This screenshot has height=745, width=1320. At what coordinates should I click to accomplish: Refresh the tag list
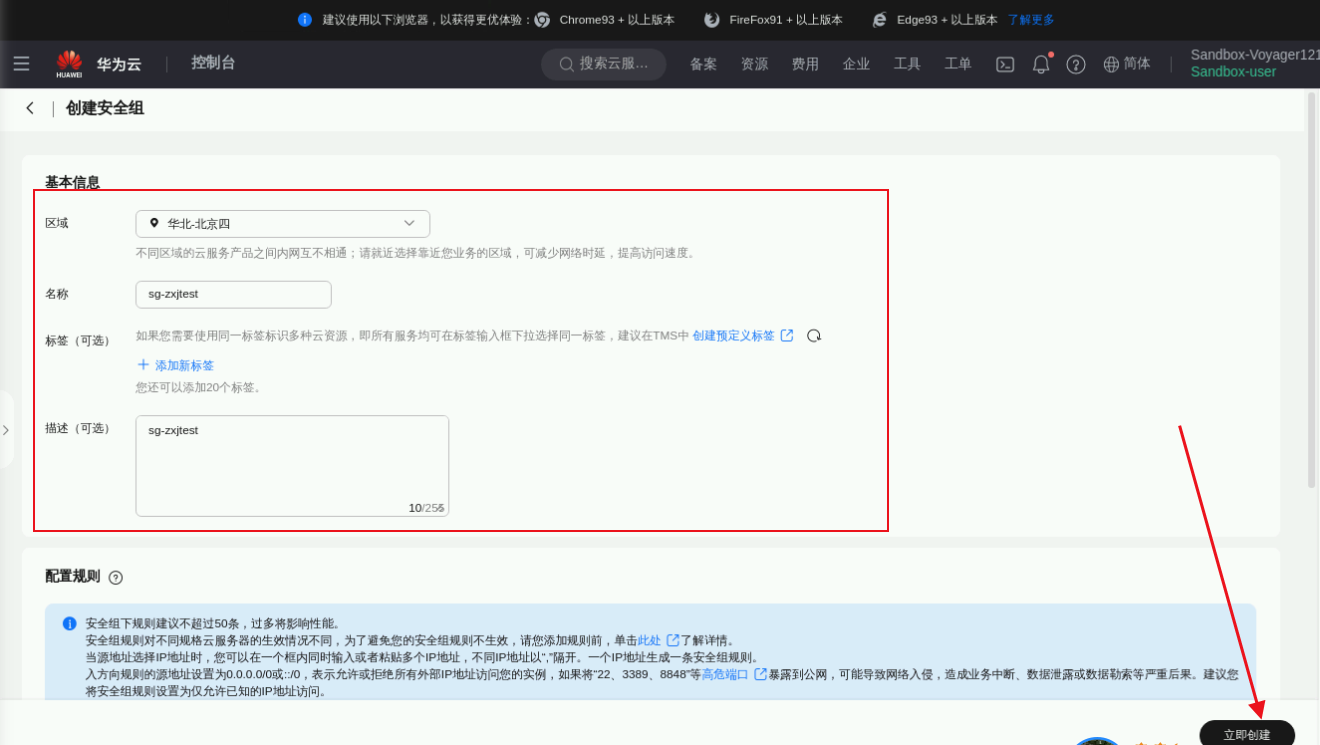coord(814,336)
